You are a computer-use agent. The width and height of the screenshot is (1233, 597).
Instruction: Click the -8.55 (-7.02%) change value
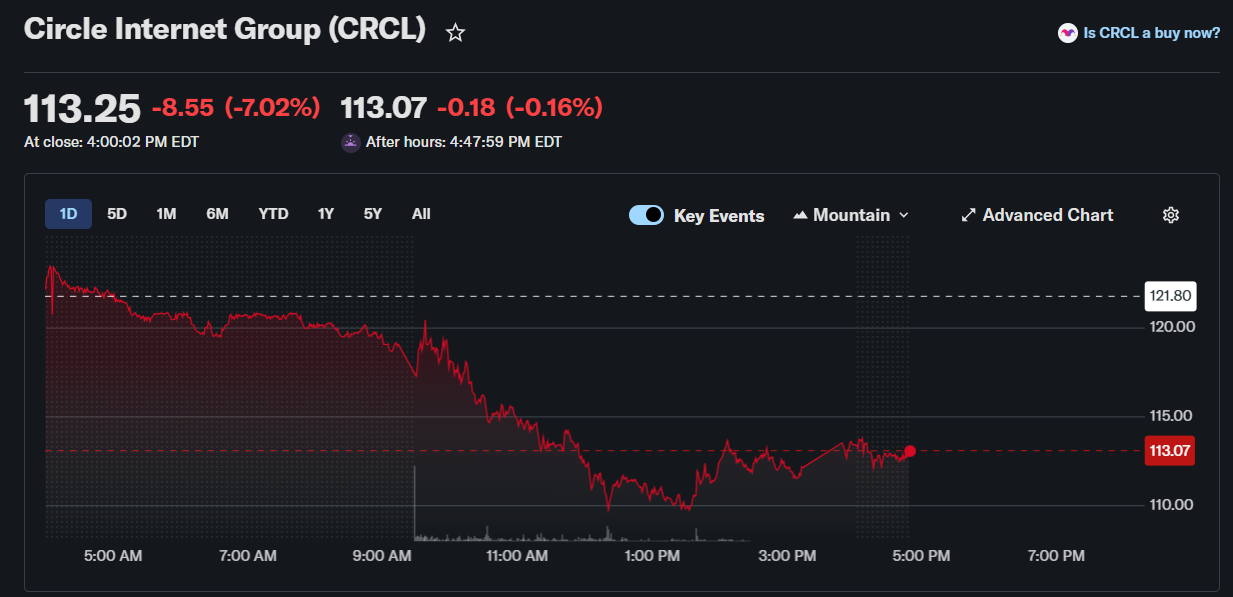(236, 107)
